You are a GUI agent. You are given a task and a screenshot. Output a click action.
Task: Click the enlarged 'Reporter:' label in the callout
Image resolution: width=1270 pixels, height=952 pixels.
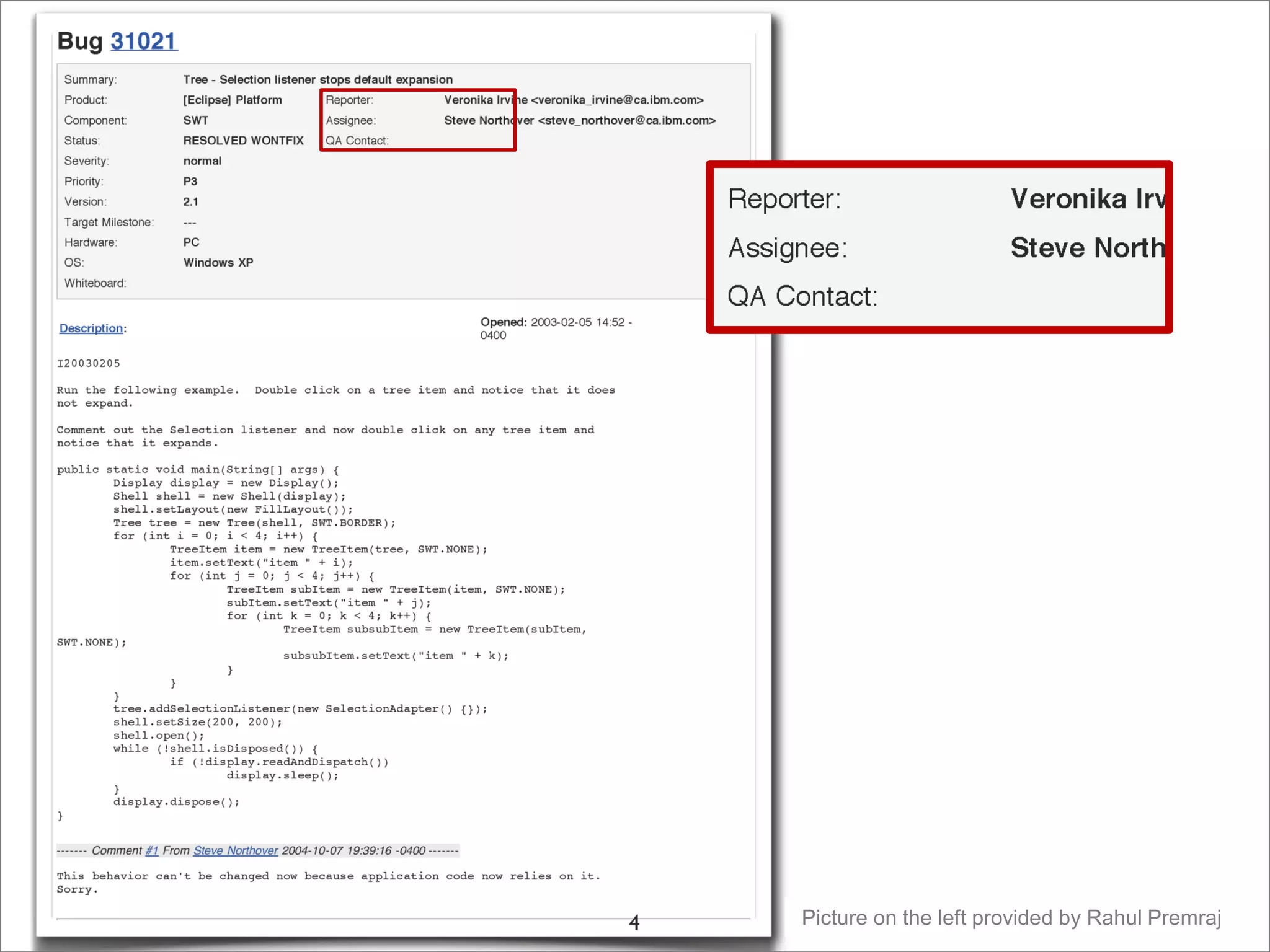coord(784,200)
